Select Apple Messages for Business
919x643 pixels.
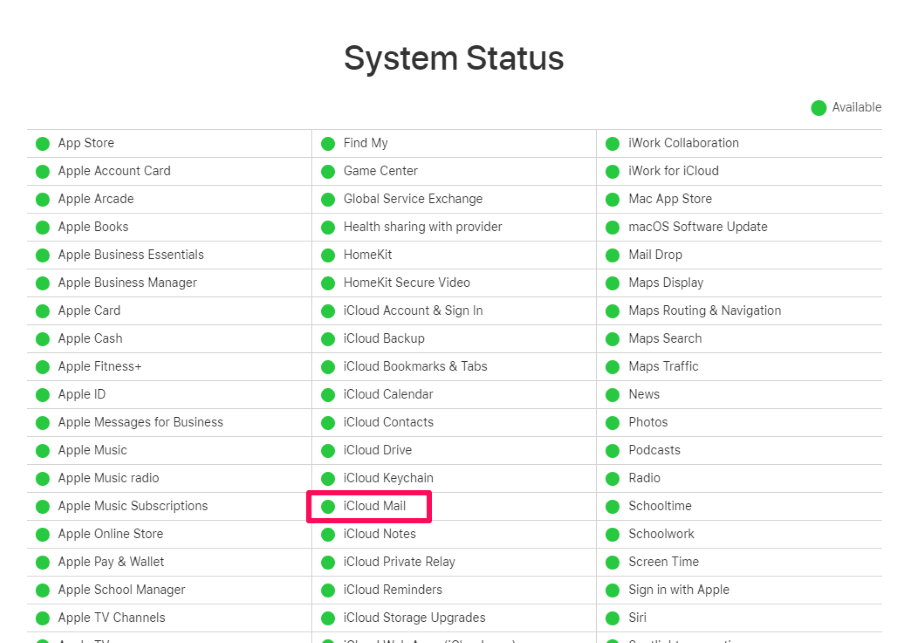[141, 422]
